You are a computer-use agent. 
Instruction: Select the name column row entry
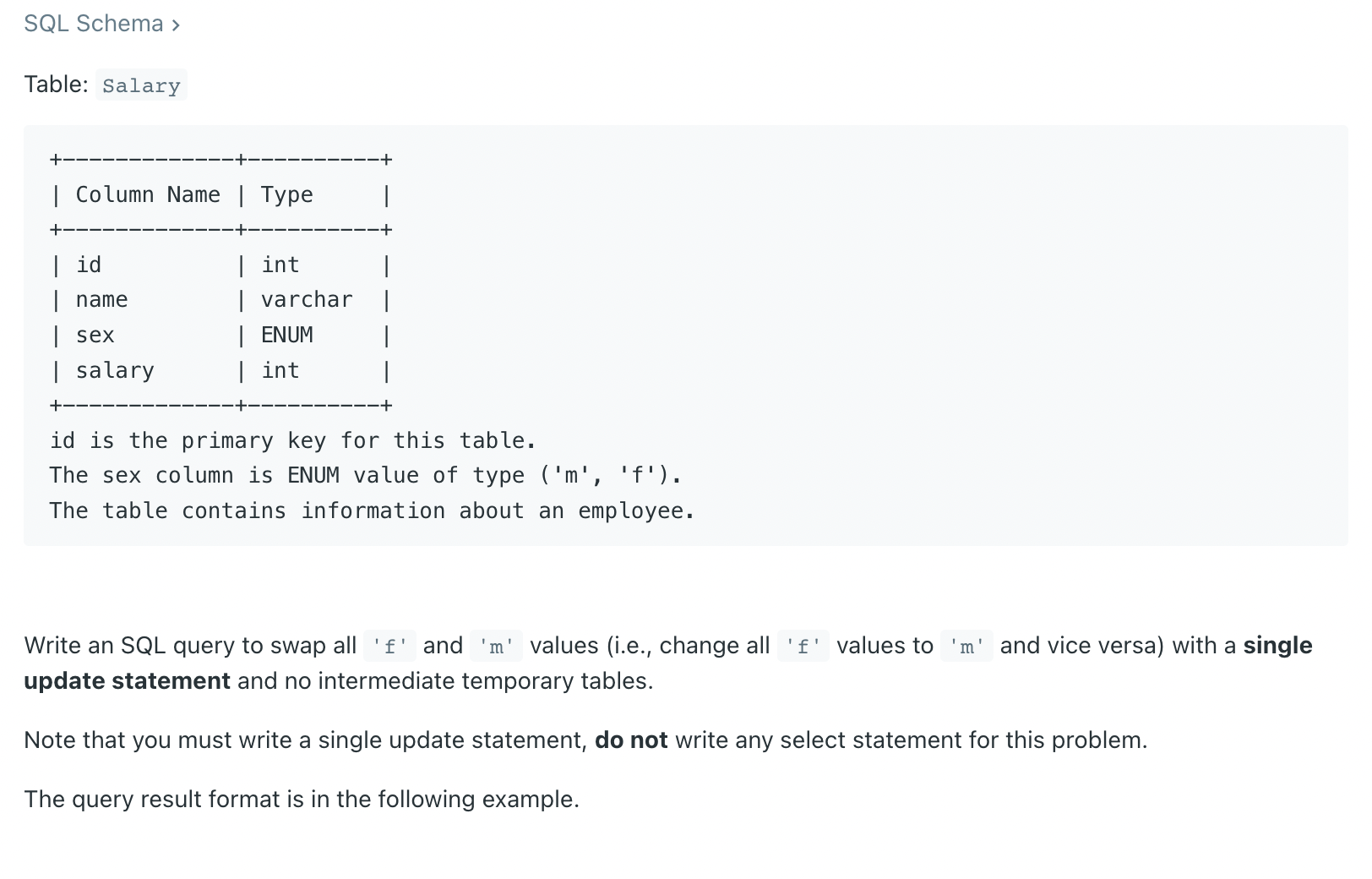tap(101, 300)
